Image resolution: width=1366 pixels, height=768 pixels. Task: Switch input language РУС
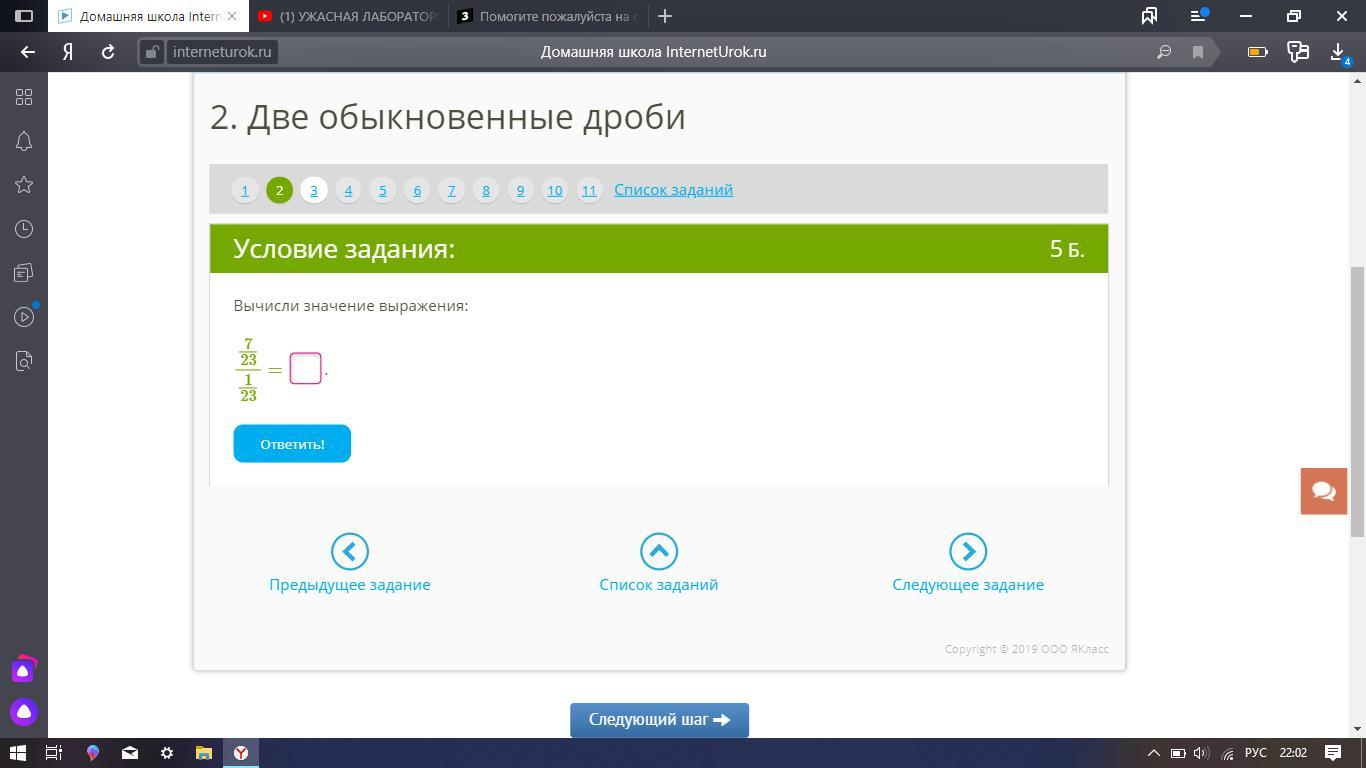(1255, 753)
